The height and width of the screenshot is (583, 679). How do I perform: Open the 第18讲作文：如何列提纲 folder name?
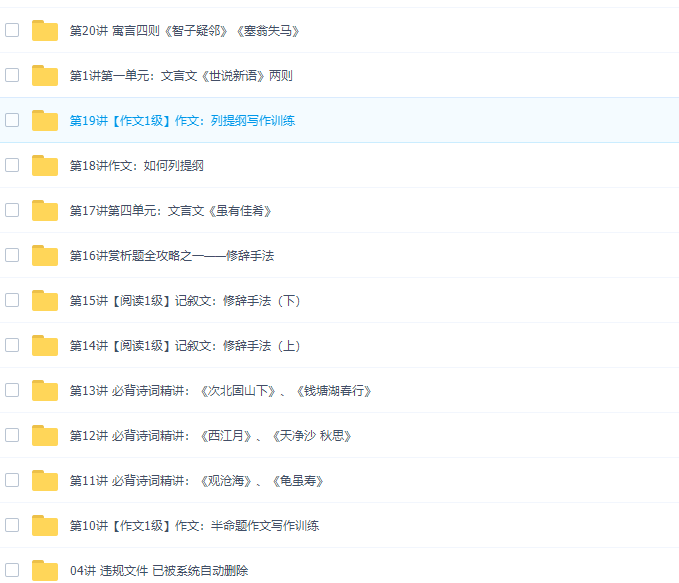(136, 166)
